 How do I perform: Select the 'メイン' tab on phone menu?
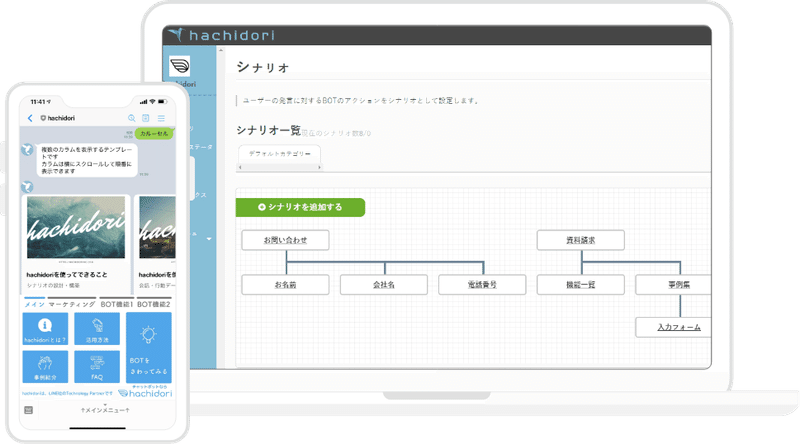[35, 304]
